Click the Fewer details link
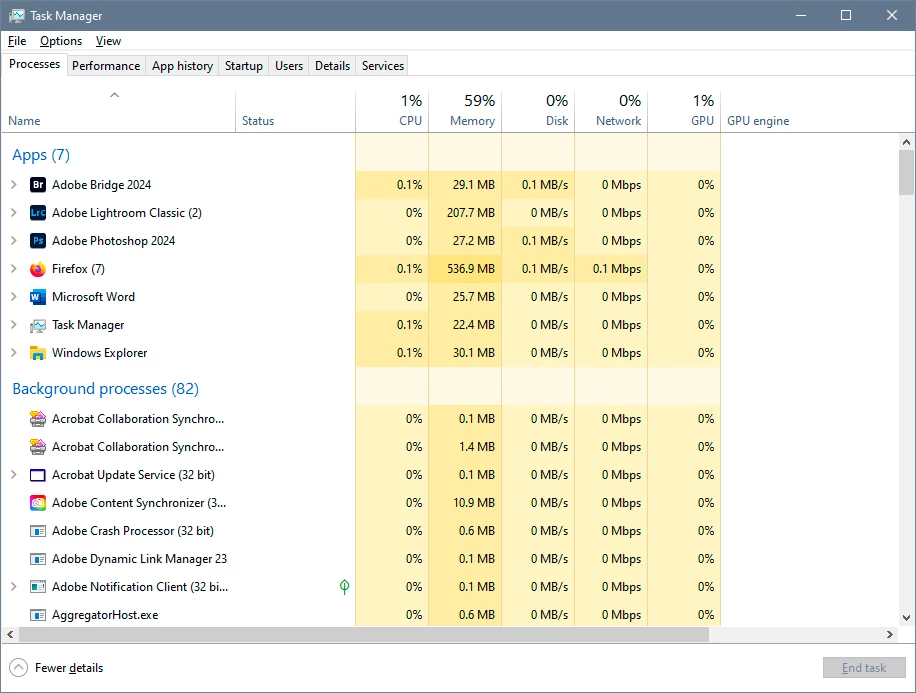Viewport: 916px width, 693px height. click(x=69, y=668)
